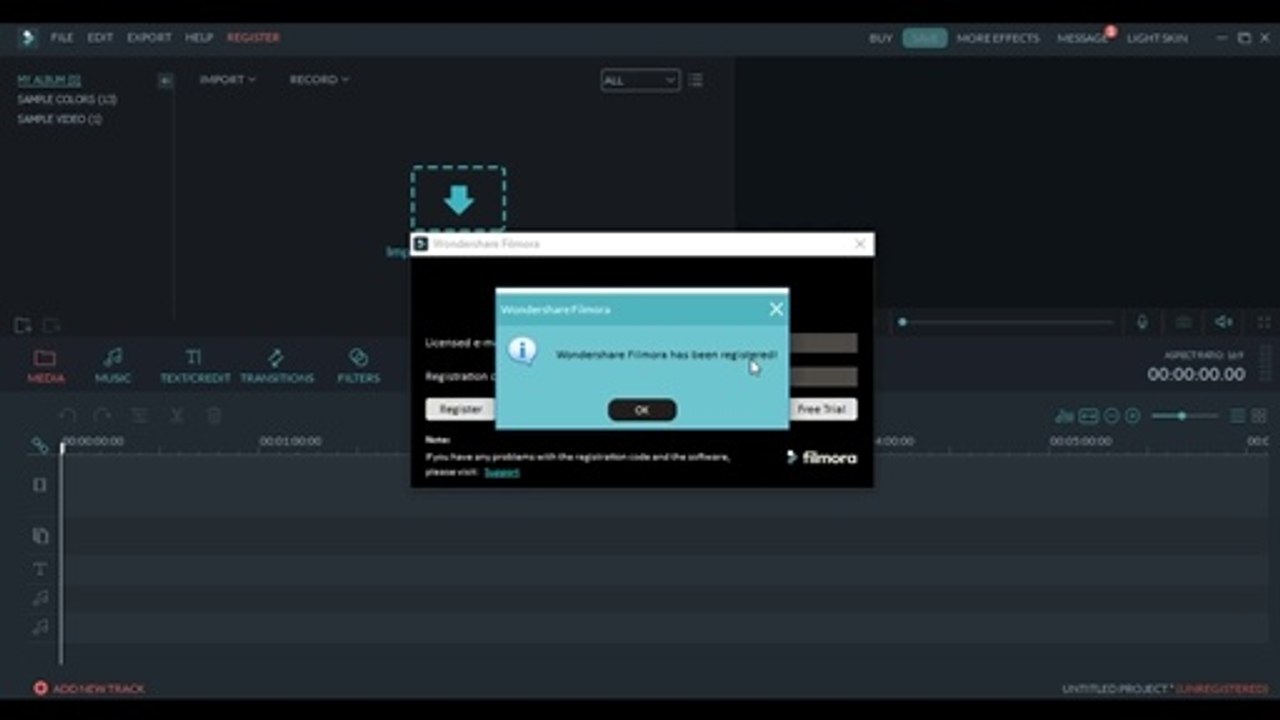This screenshot has width=1280, height=720.
Task: Click the timeline ruler at 00:01:00:00
Action: click(290, 441)
